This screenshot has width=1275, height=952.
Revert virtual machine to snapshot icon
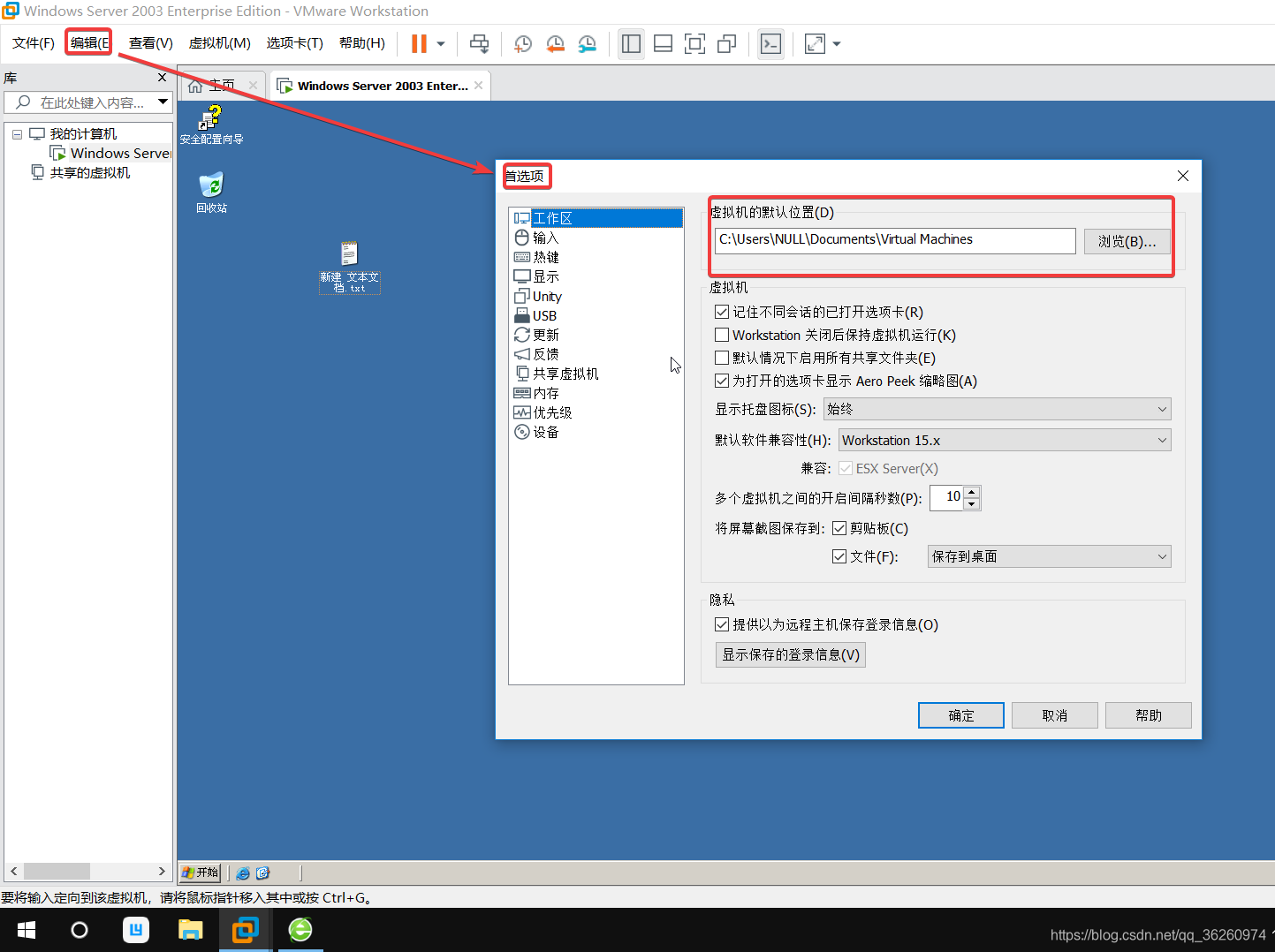[x=555, y=43]
